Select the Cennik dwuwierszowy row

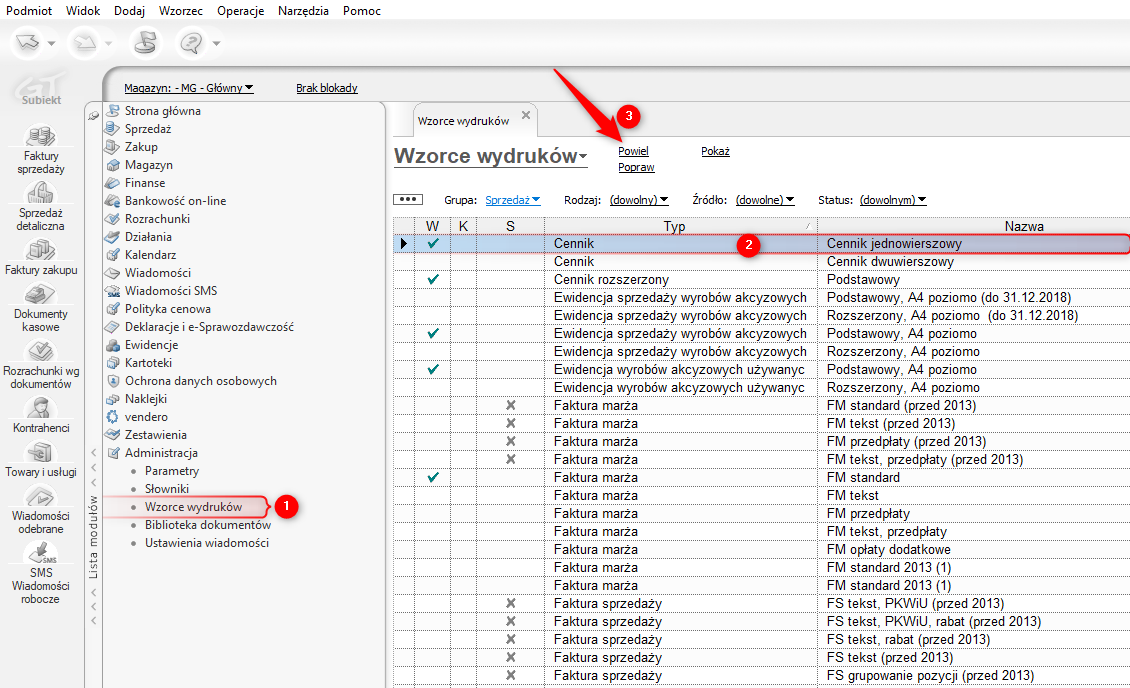(x=762, y=262)
